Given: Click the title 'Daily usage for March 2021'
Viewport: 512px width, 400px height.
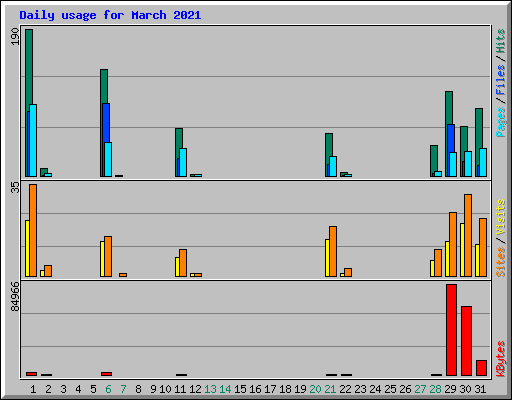Looking at the screenshot, I should (x=110, y=15).
